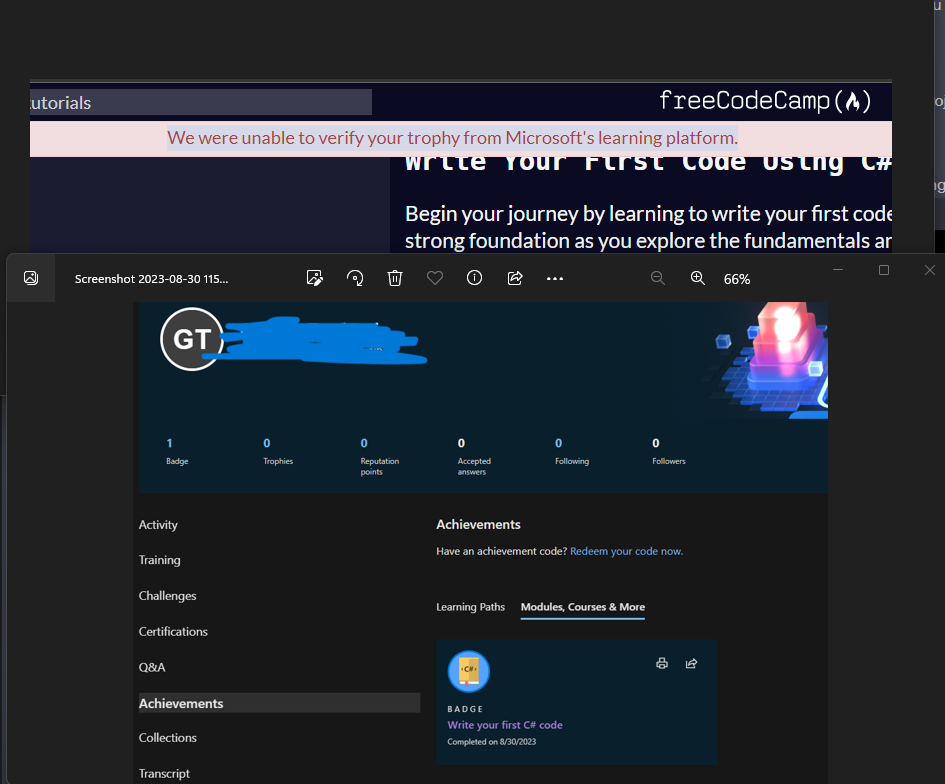Screen dimensions: 945x784
Task: Switch to the Learning Paths tab
Action: (471, 607)
